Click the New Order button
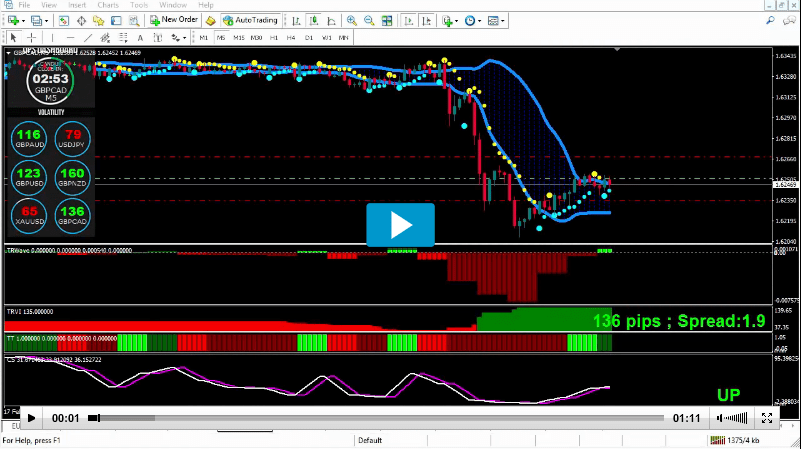The width and height of the screenshot is (801, 449). click(174, 20)
